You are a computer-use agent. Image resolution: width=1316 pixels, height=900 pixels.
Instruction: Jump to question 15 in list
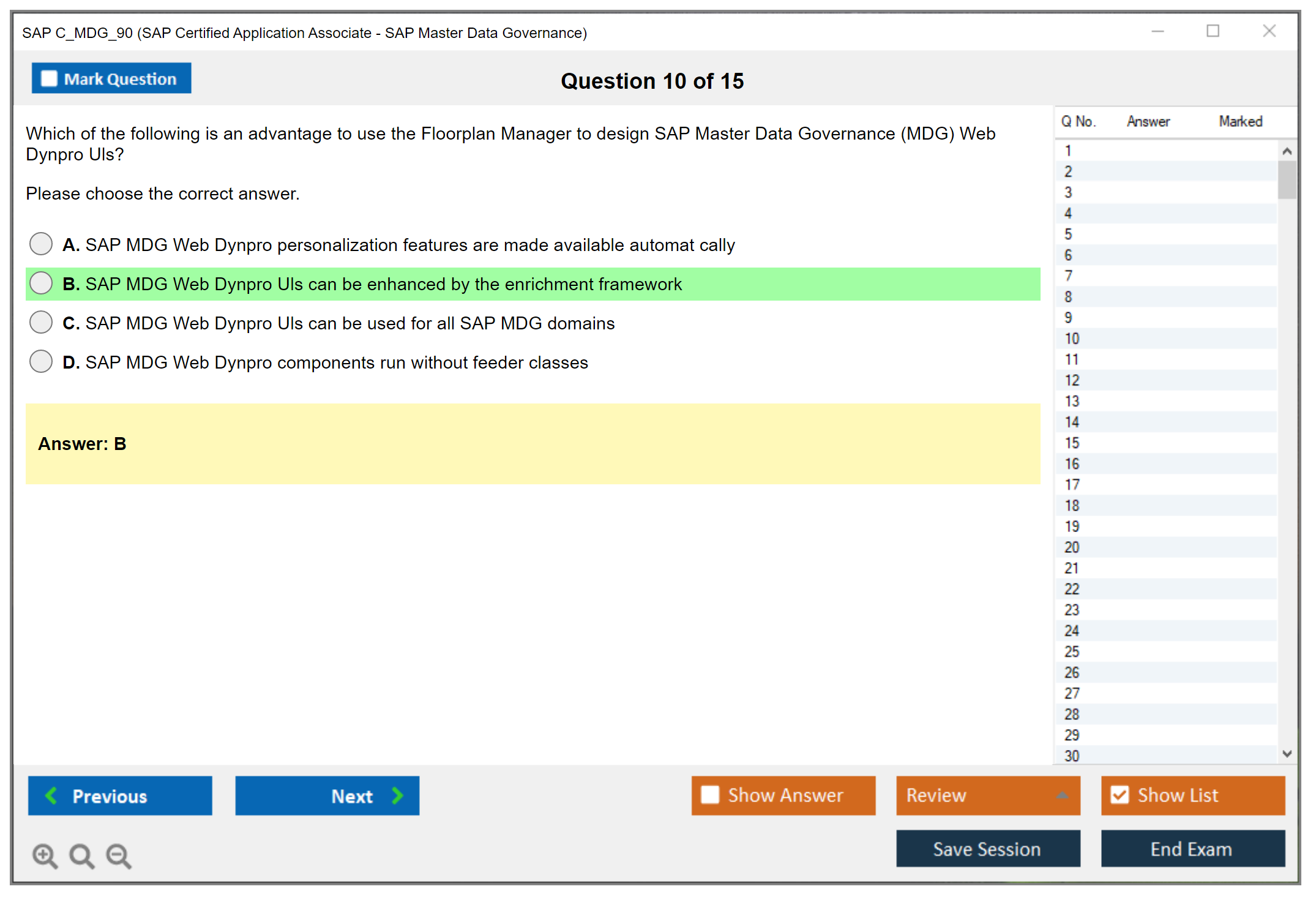coord(1072,443)
